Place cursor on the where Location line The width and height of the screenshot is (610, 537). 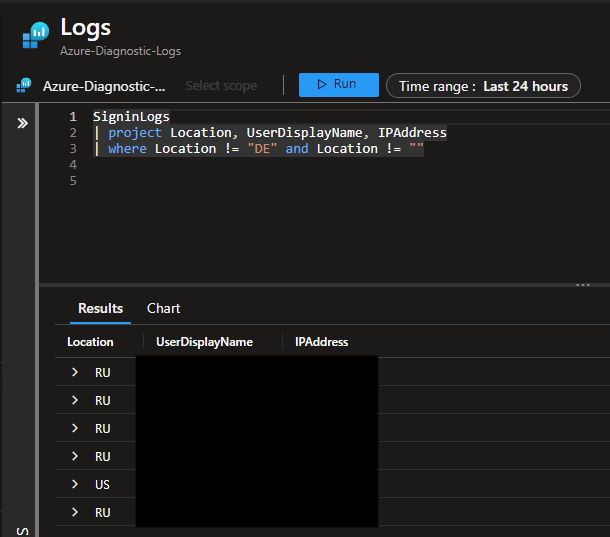click(258, 149)
